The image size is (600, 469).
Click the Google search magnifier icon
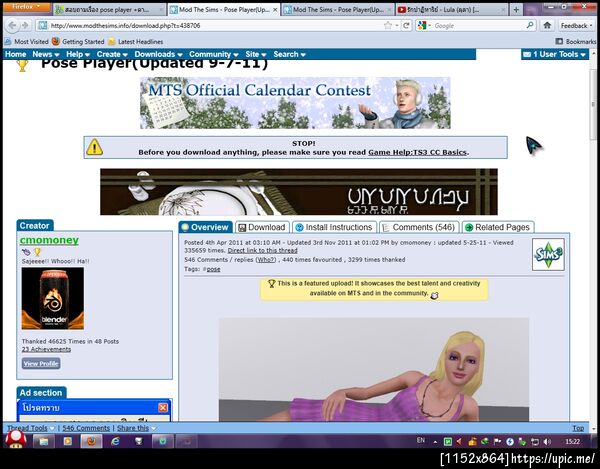tap(530, 25)
